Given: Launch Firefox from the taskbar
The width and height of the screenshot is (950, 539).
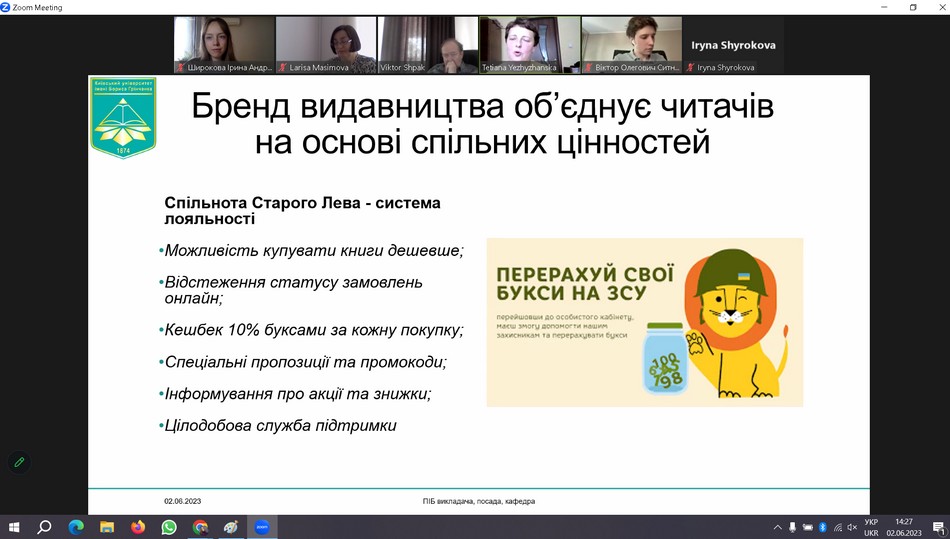Looking at the screenshot, I should coord(138,527).
